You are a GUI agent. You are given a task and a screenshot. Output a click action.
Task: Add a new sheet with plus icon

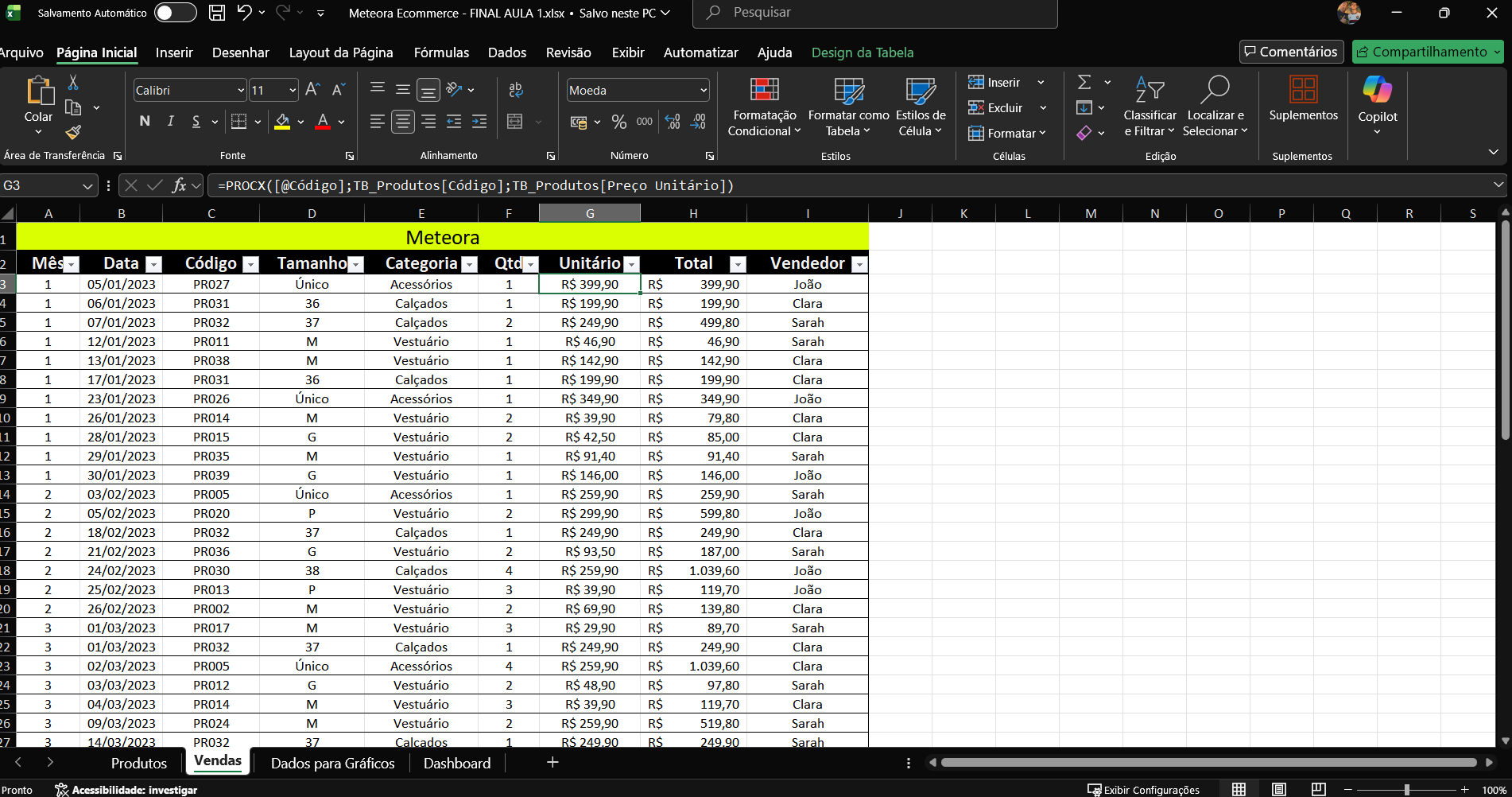[x=552, y=762]
